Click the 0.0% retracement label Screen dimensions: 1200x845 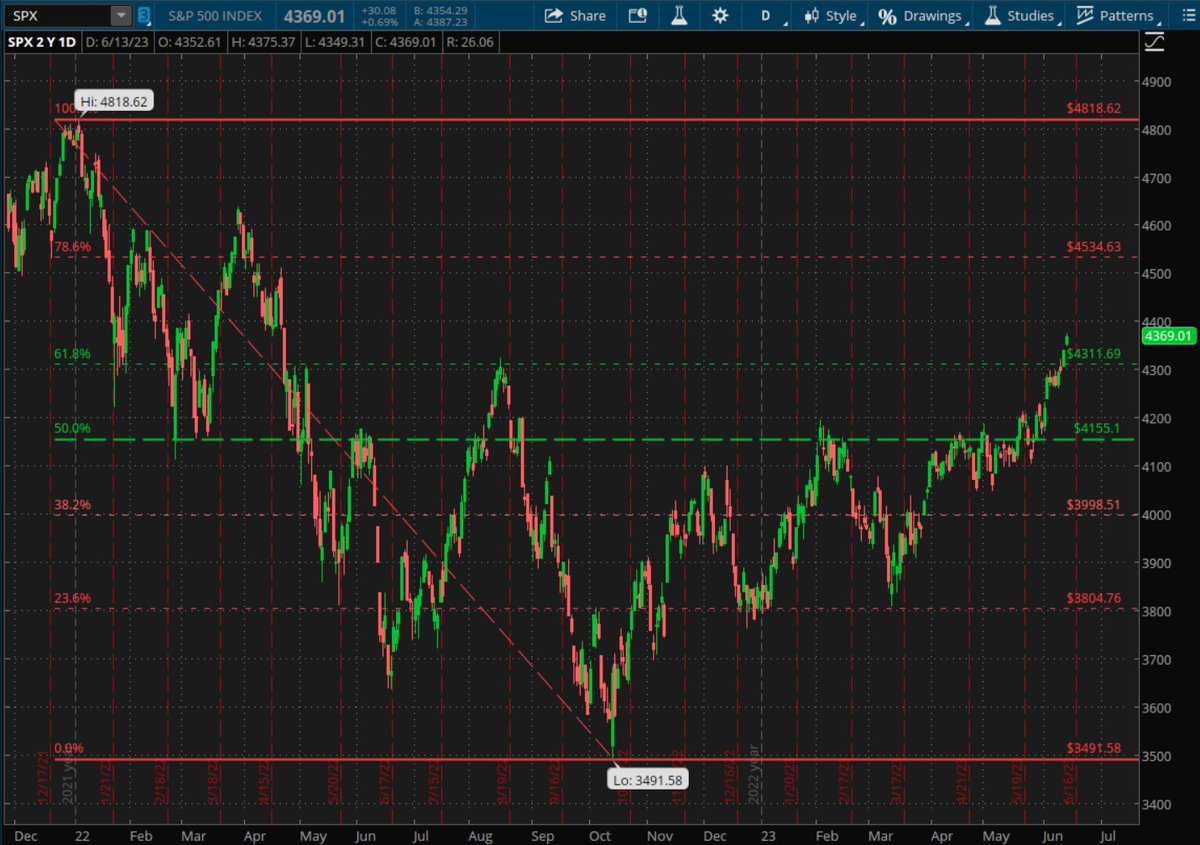click(69, 748)
